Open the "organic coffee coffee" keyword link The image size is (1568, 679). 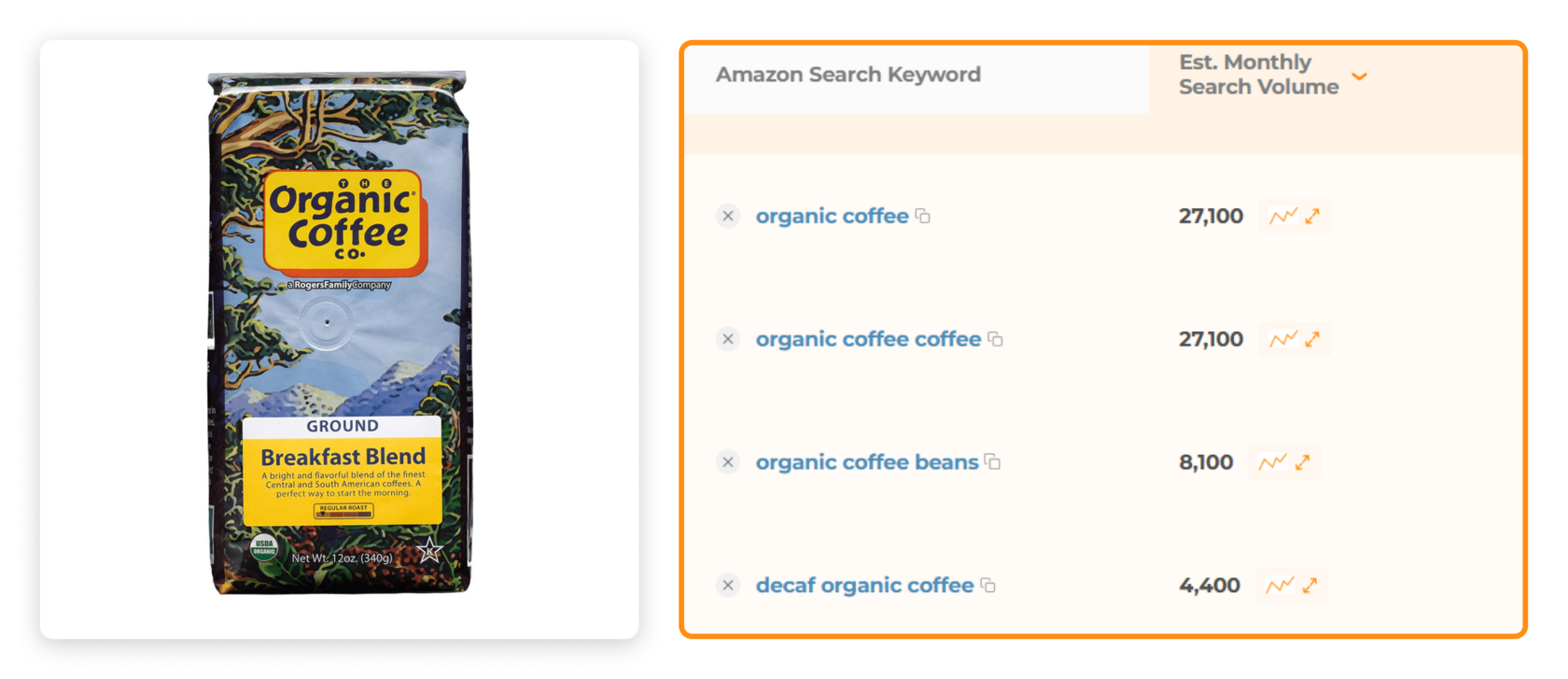coord(867,339)
